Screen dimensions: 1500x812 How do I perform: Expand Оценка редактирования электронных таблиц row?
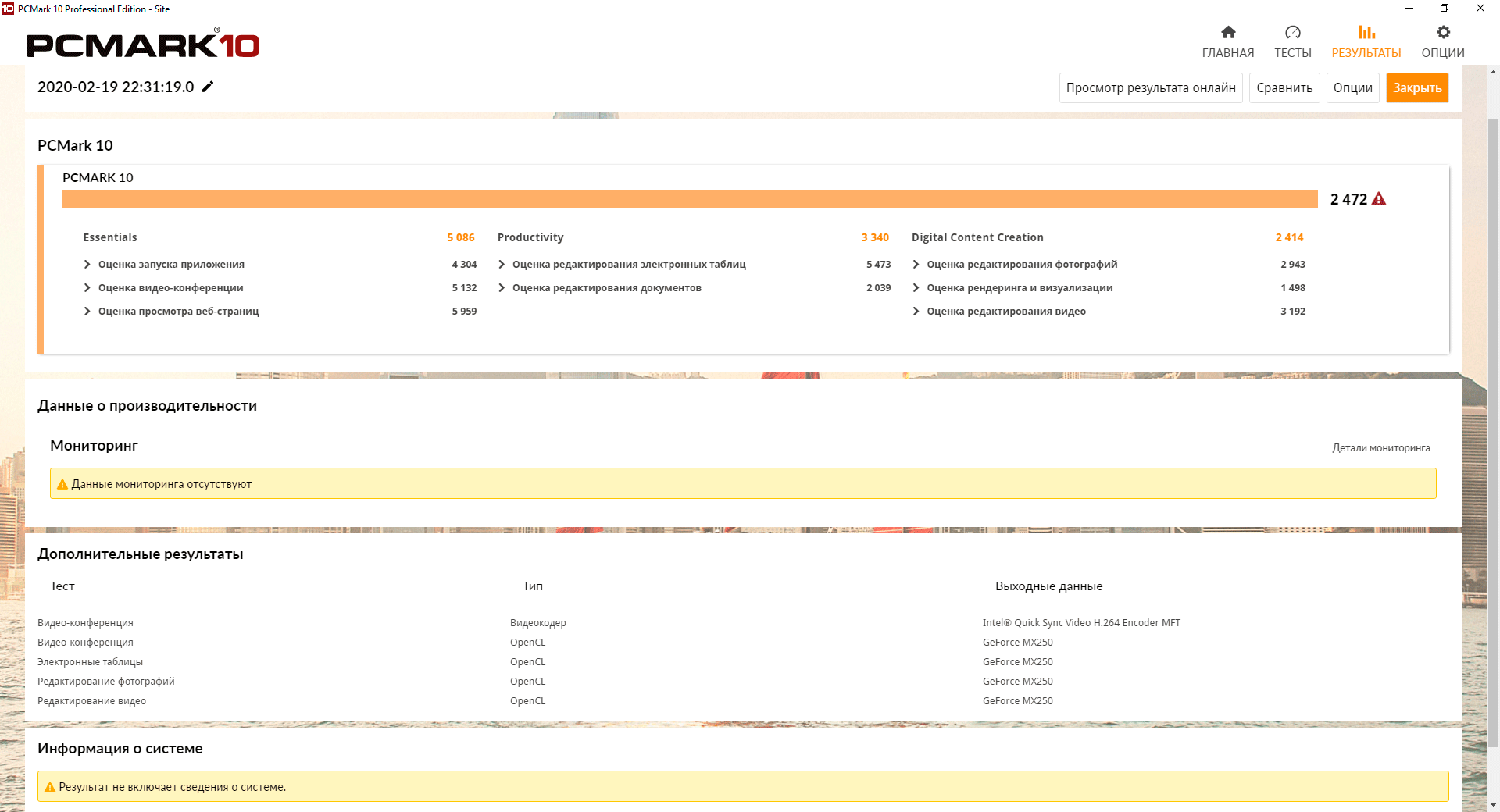pyautogui.click(x=502, y=265)
